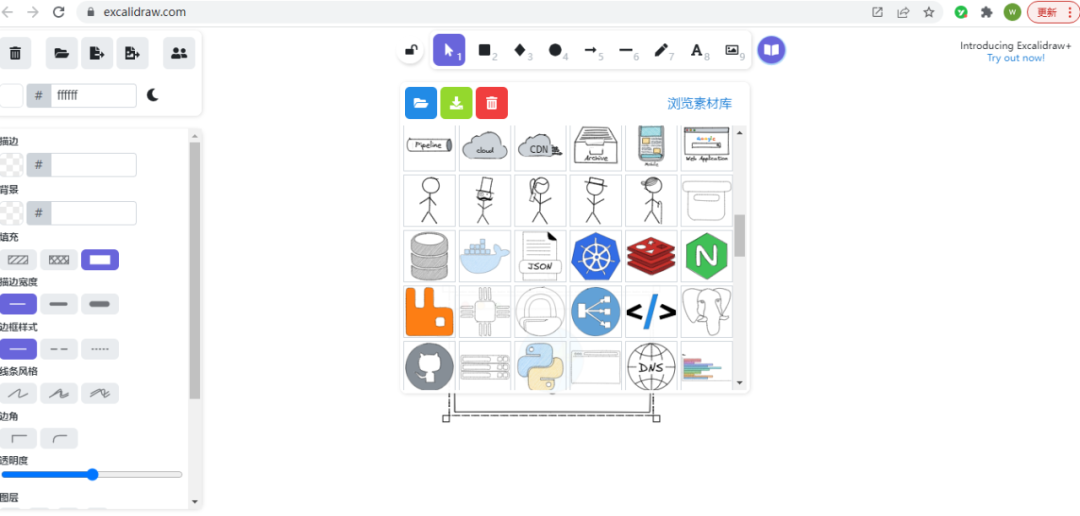Pick the Python logo library item

click(x=540, y=365)
